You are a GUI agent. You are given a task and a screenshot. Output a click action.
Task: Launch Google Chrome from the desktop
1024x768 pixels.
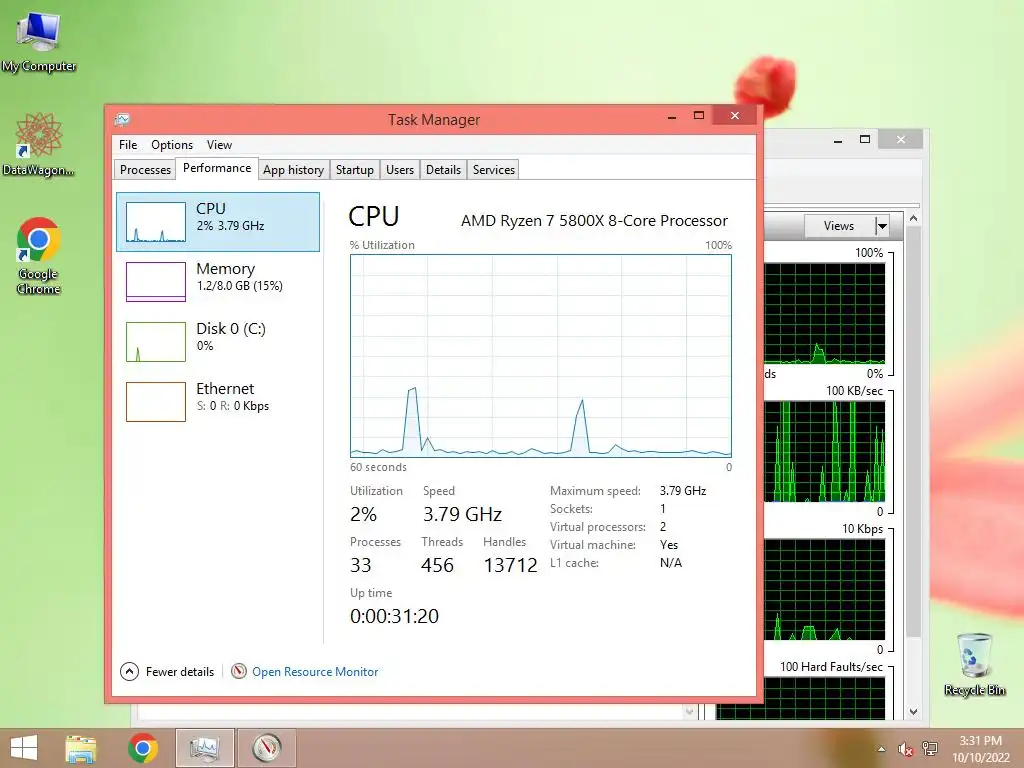39,255
